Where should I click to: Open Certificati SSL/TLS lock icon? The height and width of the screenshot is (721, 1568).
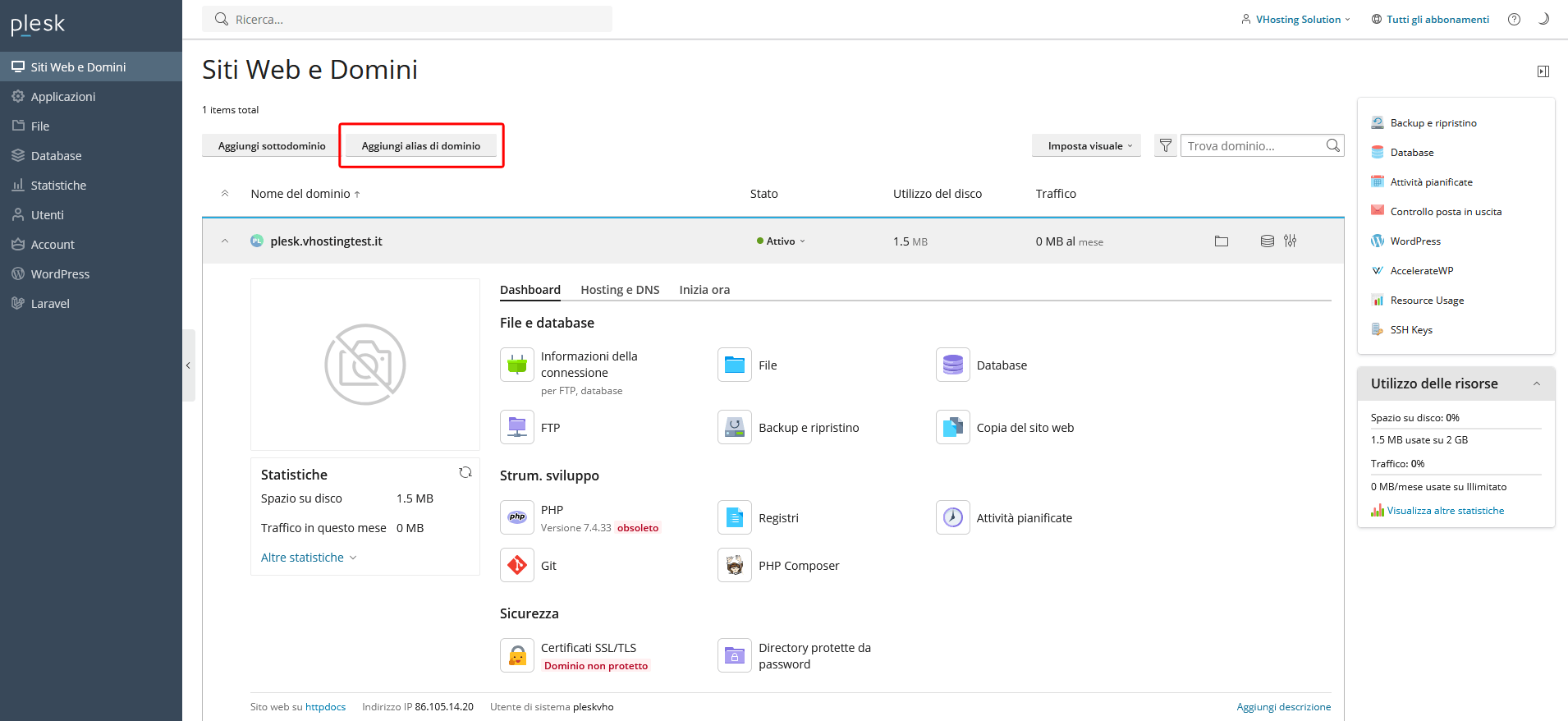(517, 655)
